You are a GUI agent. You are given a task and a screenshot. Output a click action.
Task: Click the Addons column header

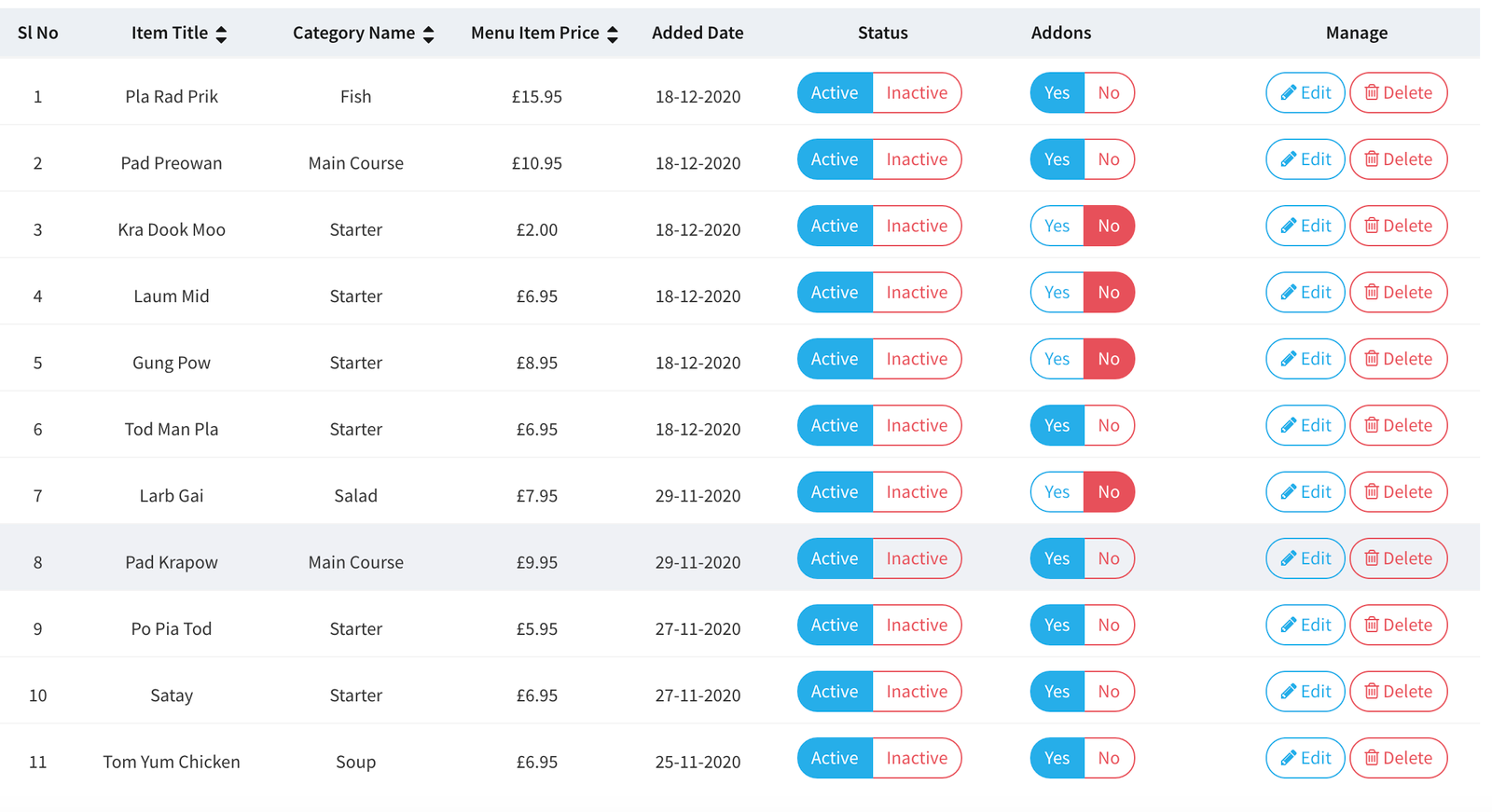point(1061,33)
